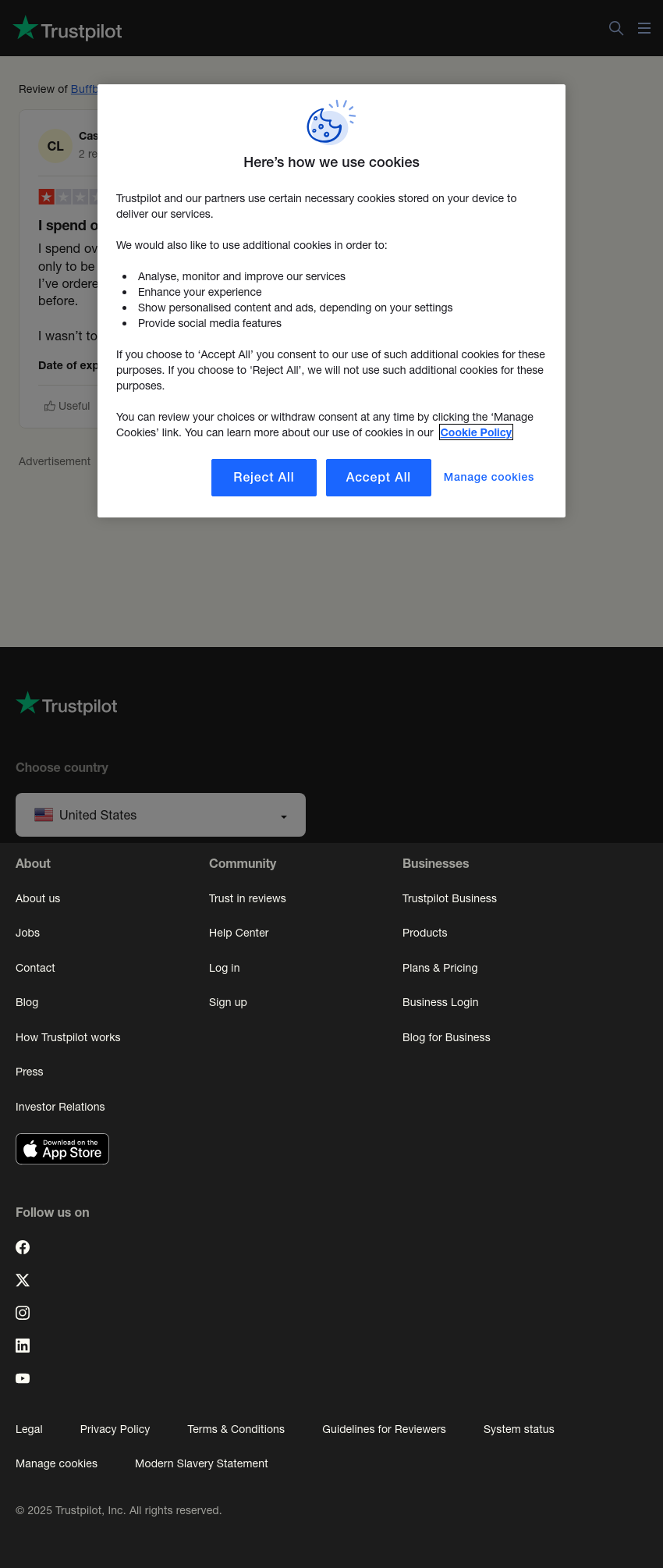
Task: Click the Accept All button
Action: pos(378,478)
